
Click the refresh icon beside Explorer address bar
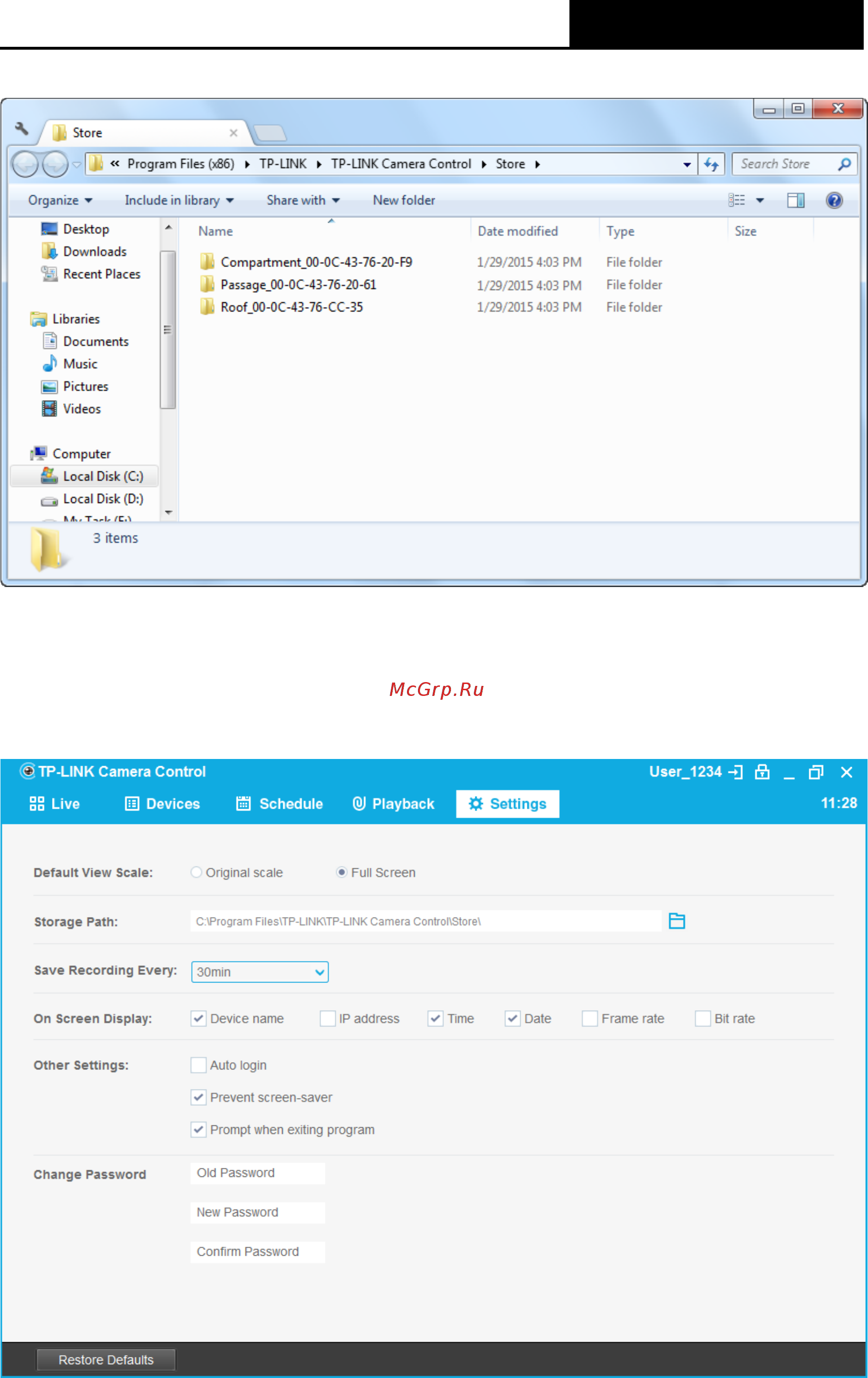tap(711, 164)
